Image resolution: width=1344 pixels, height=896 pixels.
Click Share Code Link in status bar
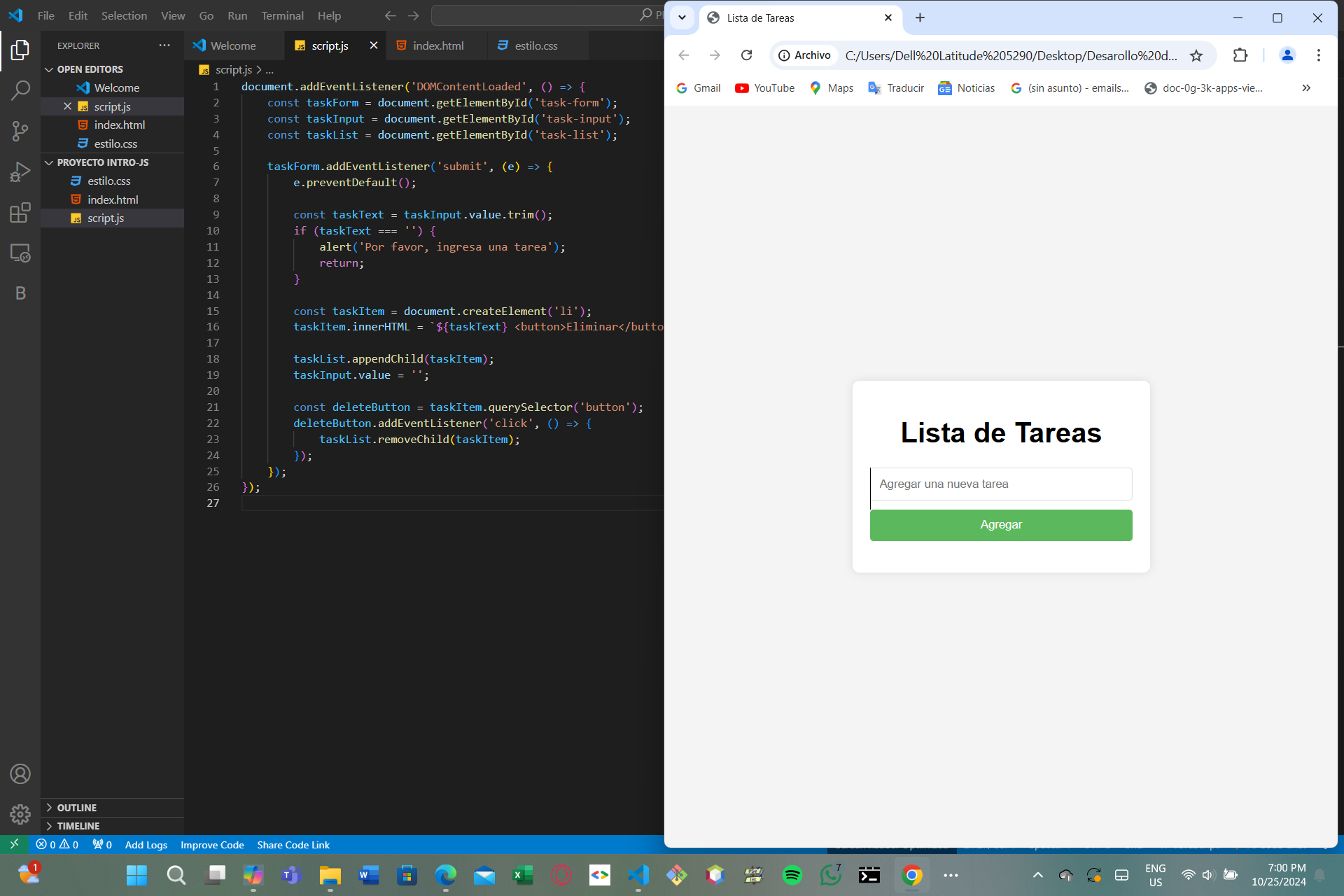tap(293, 845)
